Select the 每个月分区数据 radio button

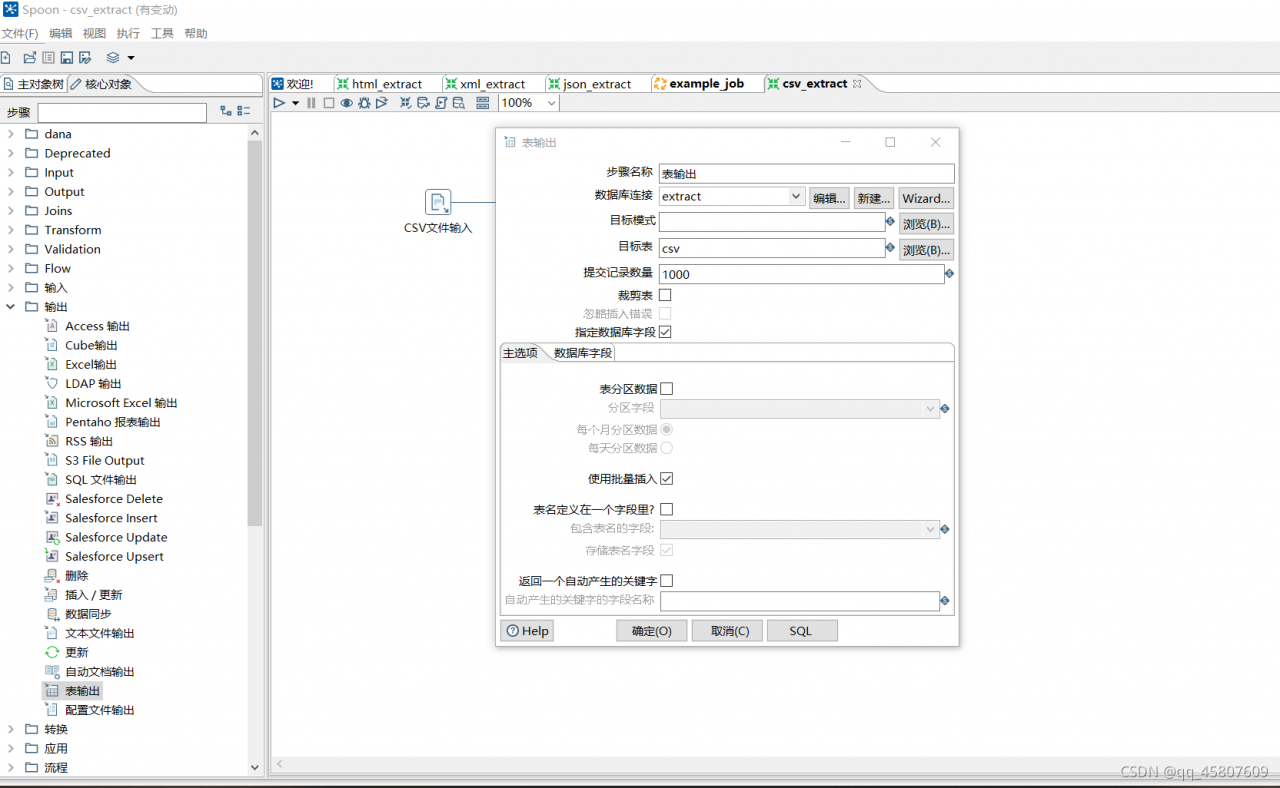tap(667, 429)
